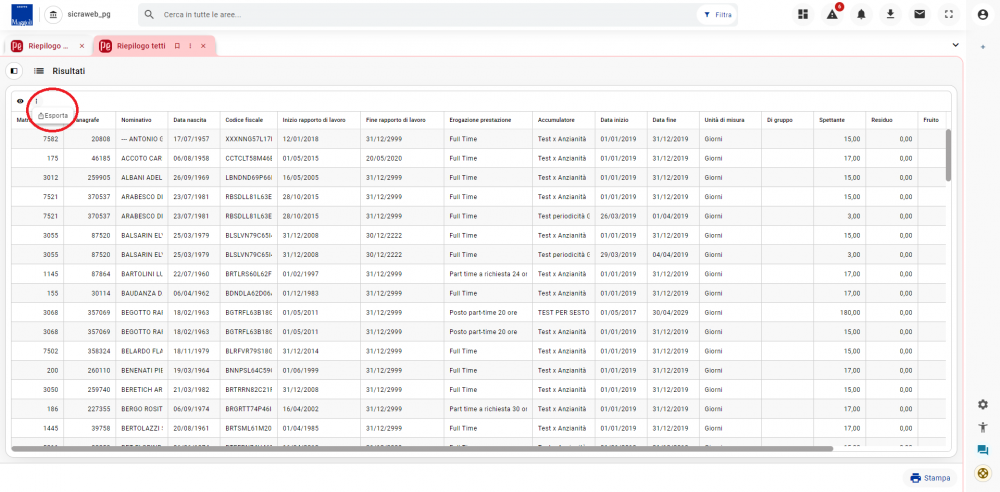This screenshot has width=1000, height=492.
Task: Click the vertical table scrollbar
Action: click(948, 155)
